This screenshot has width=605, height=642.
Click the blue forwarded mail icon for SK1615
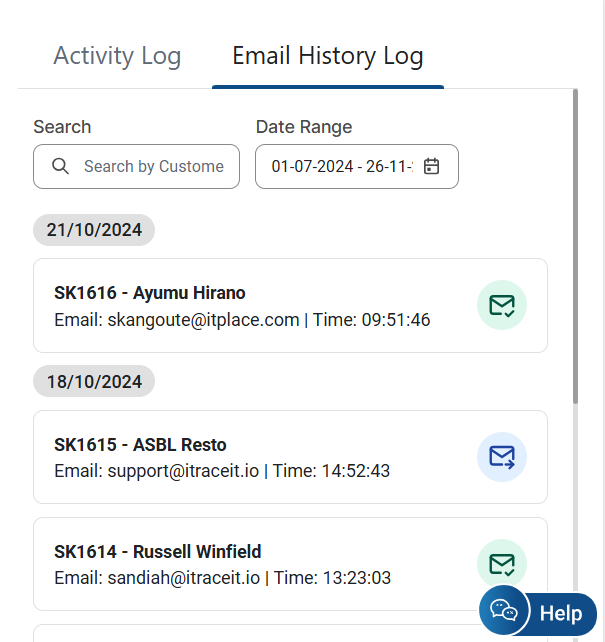[x=501, y=457]
